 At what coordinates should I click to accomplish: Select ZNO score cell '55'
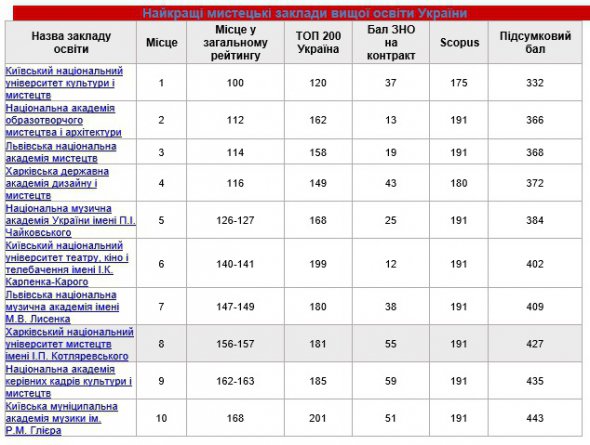(391, 344)
